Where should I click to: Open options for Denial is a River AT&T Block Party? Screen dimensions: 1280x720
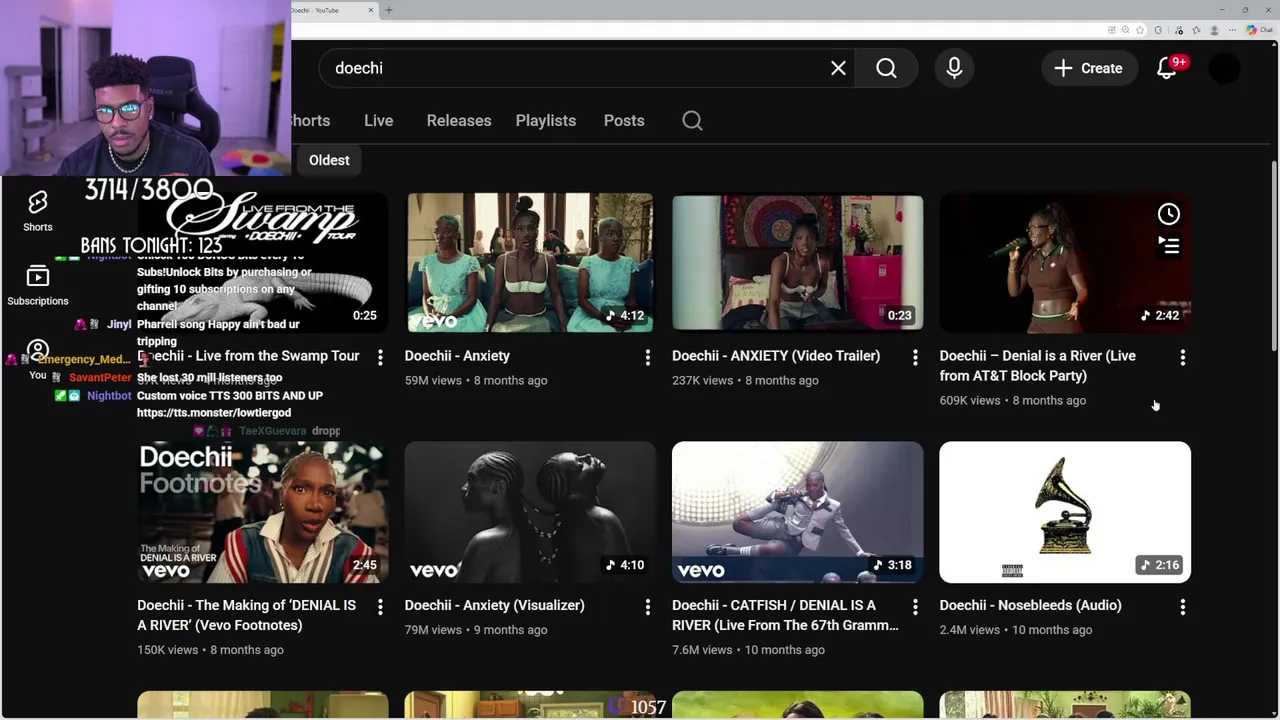coord(1182,357)
